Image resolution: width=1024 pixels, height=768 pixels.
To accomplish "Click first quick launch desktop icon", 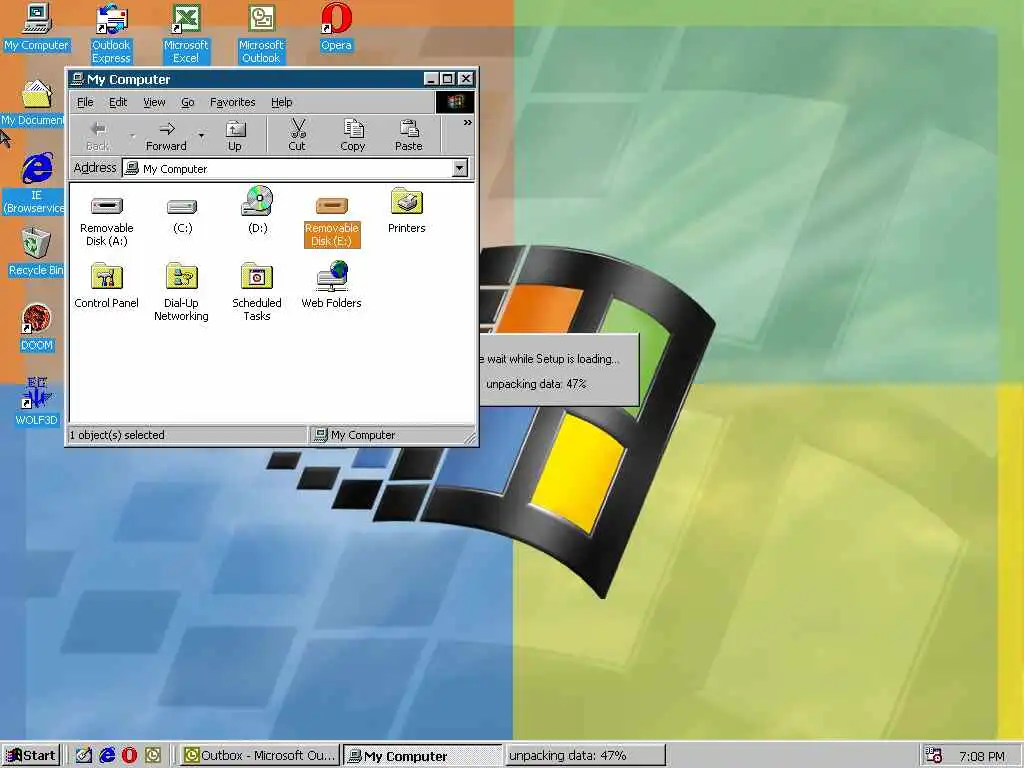I will 84,756.
